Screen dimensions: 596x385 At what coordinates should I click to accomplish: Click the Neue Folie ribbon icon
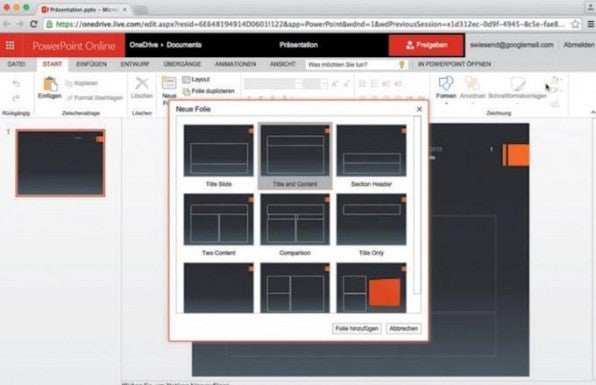click(x=169, y=83)
